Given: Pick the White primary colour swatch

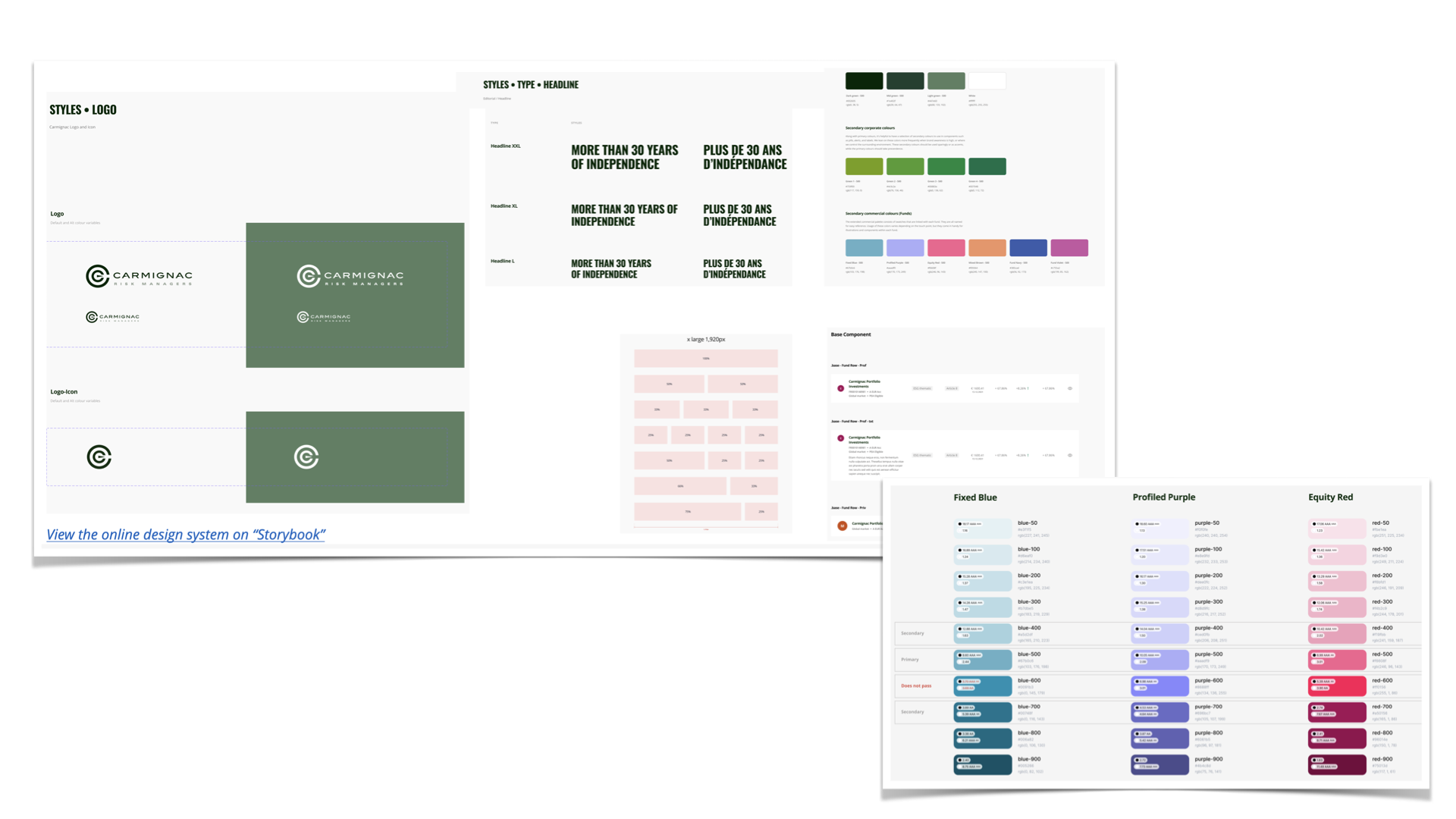Looking at the screenshot, I should click(987, 81).
